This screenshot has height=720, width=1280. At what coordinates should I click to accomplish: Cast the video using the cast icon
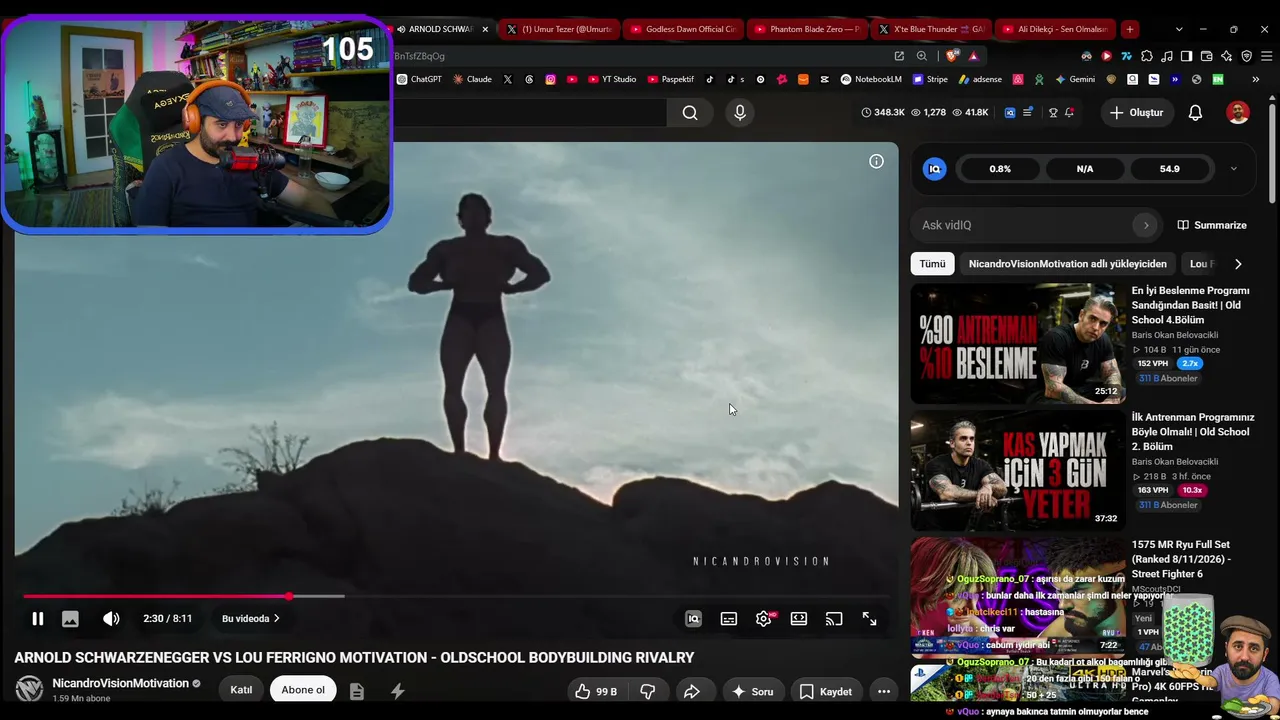point(834,619)
